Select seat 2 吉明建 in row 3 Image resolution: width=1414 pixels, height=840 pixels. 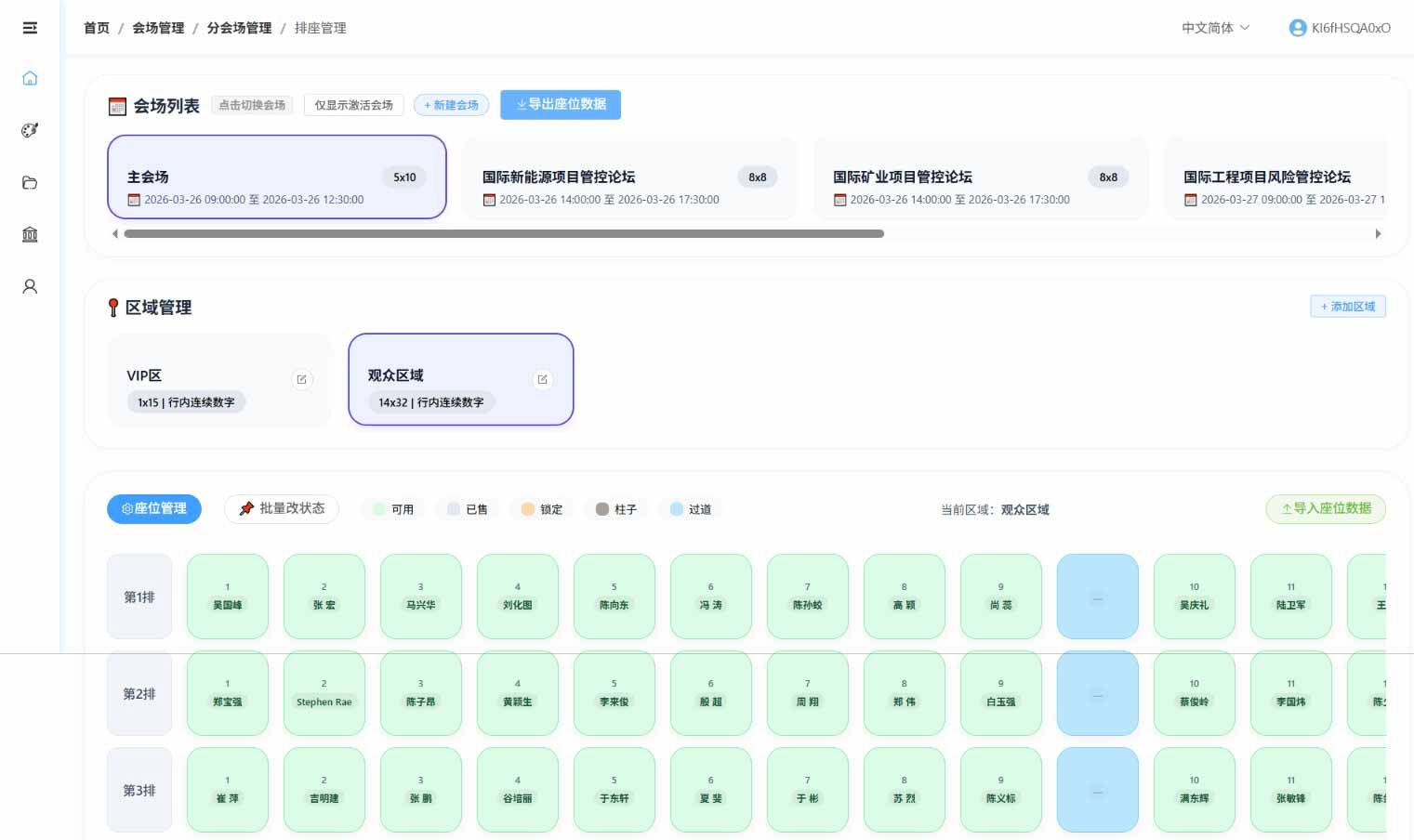point(324,790)
